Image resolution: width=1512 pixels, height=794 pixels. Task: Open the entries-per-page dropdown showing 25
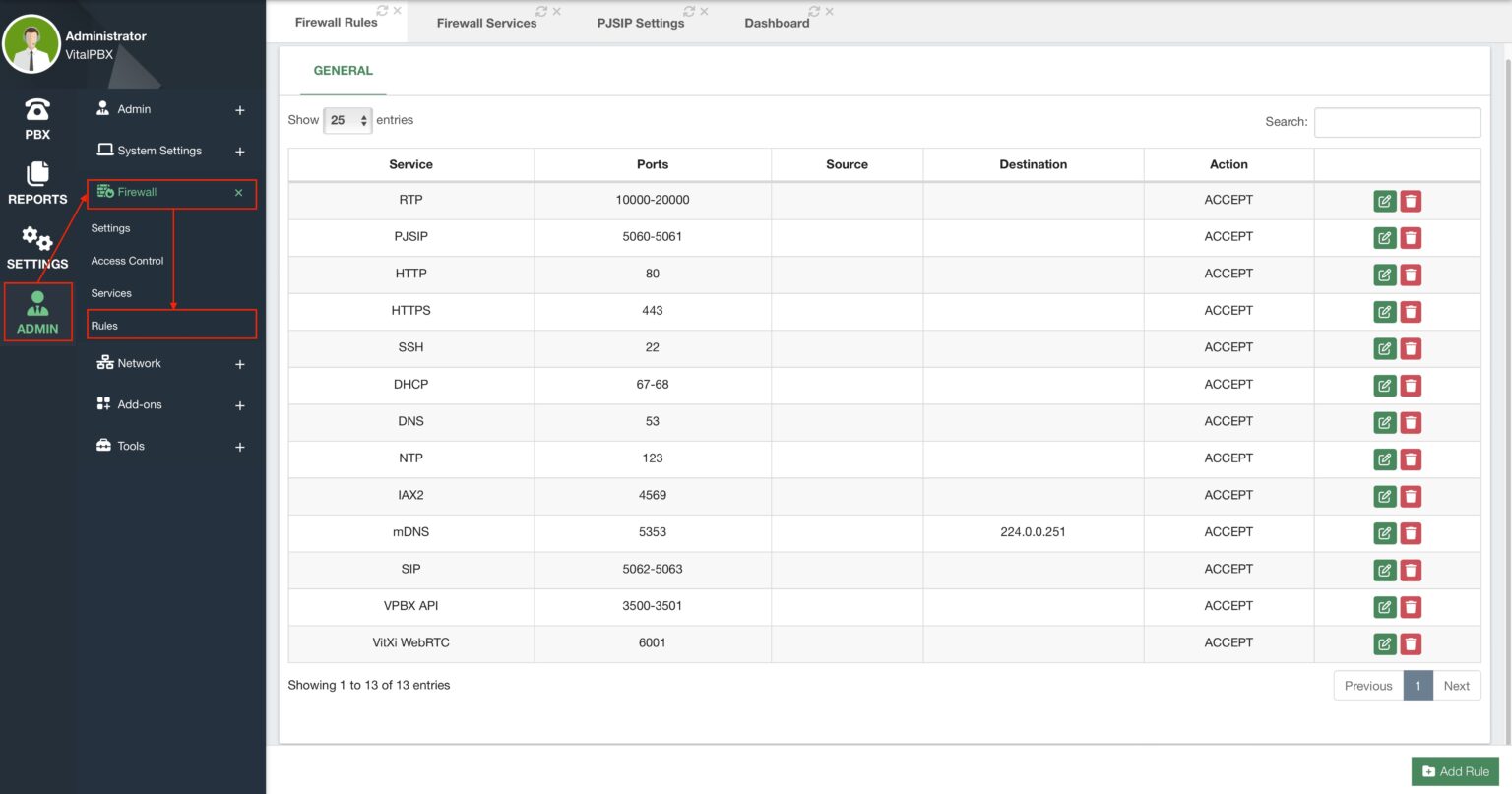tap(347, 120)
